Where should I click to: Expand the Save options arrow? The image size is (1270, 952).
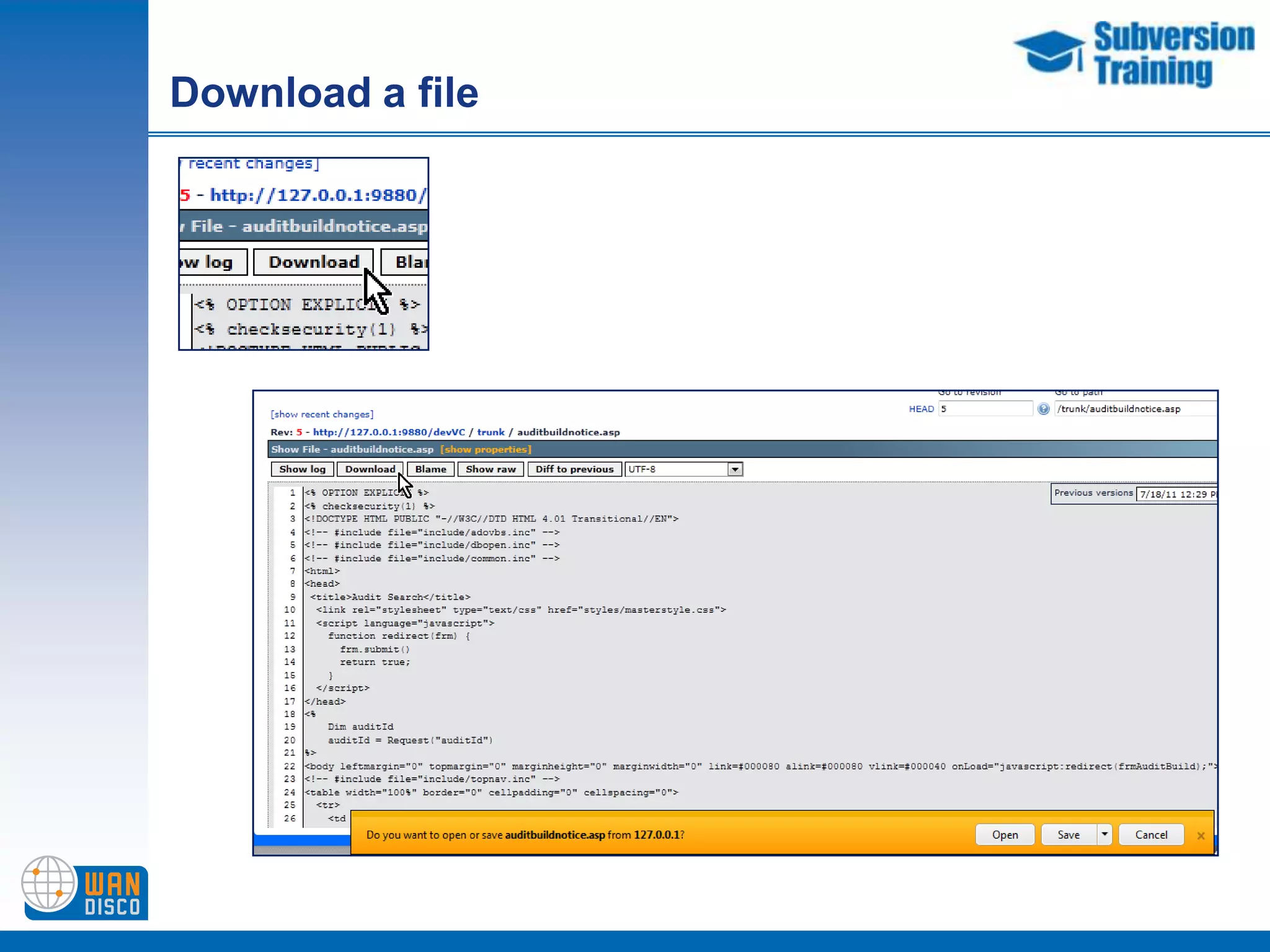coord(1104,835)
